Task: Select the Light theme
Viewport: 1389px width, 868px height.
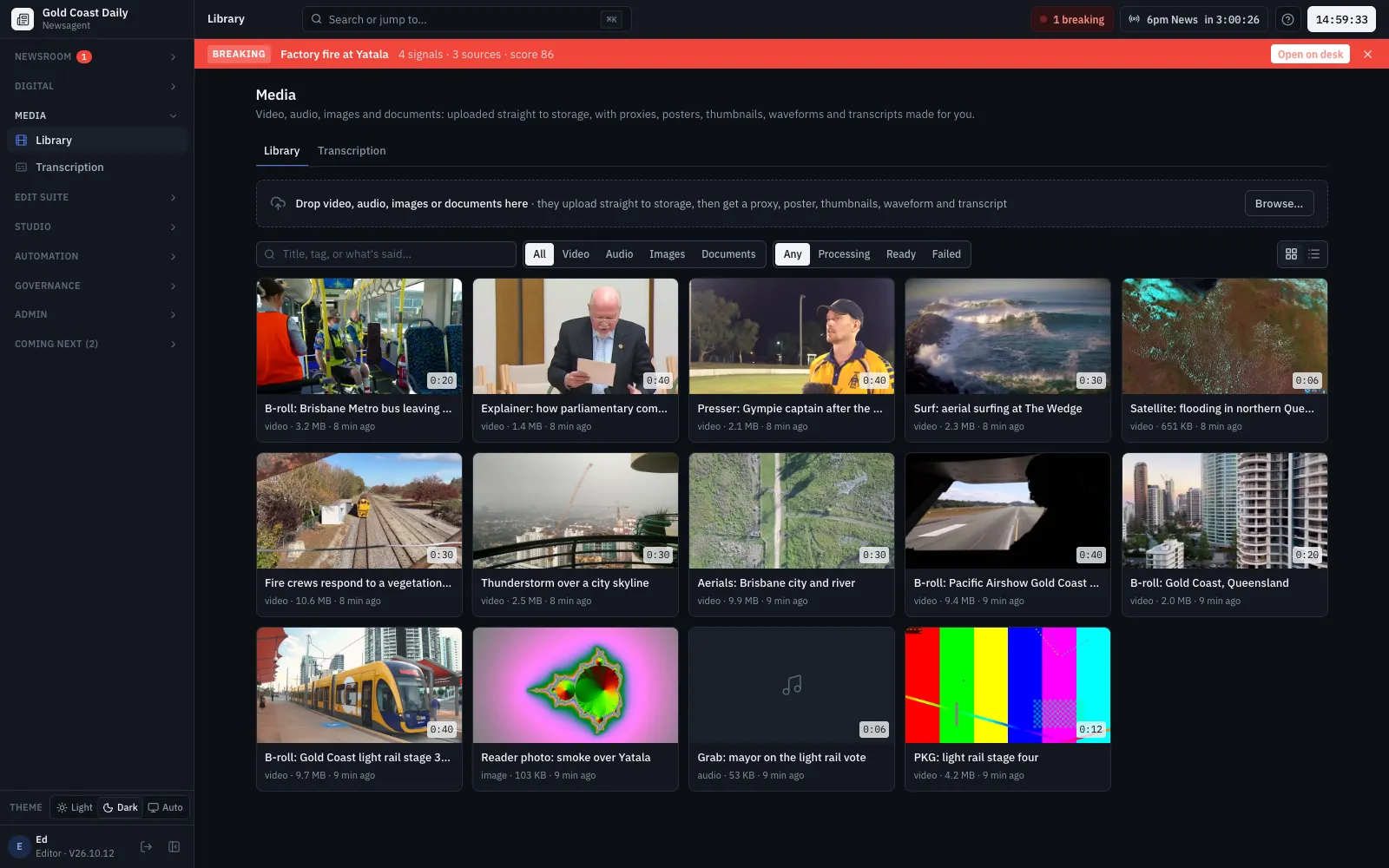Action: tap(75, 807)
